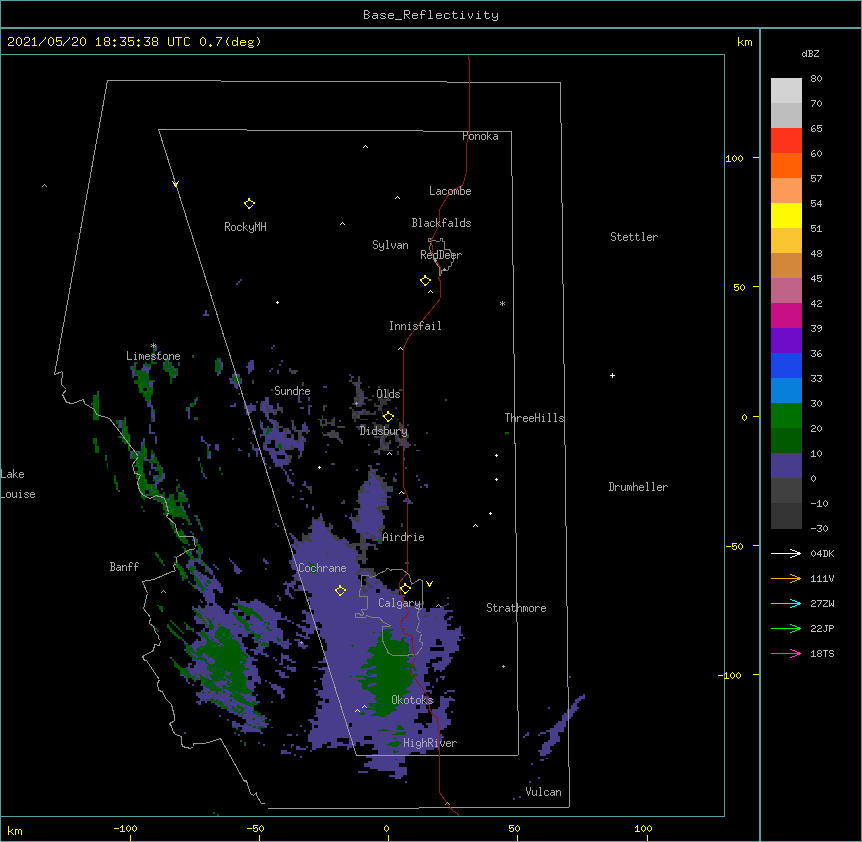Select the magenta 18TS arrow in legend
Image resolution: width=862 pixels, height=842 pixels.
pos(786,653)
